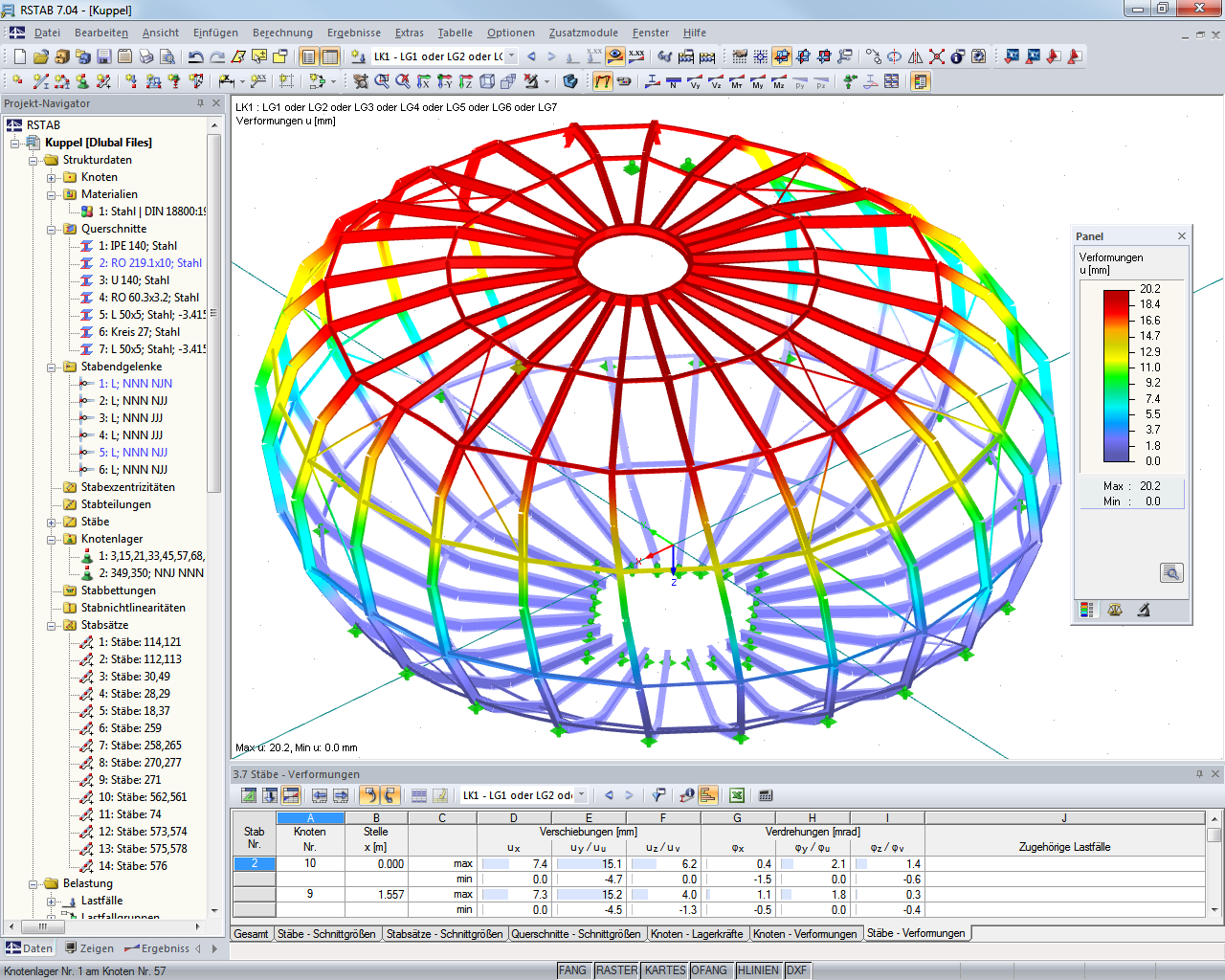Viewport: 1225px width, 980px height.
Task: Open load case dropdown in main toolbar
Action: [512, 56]
